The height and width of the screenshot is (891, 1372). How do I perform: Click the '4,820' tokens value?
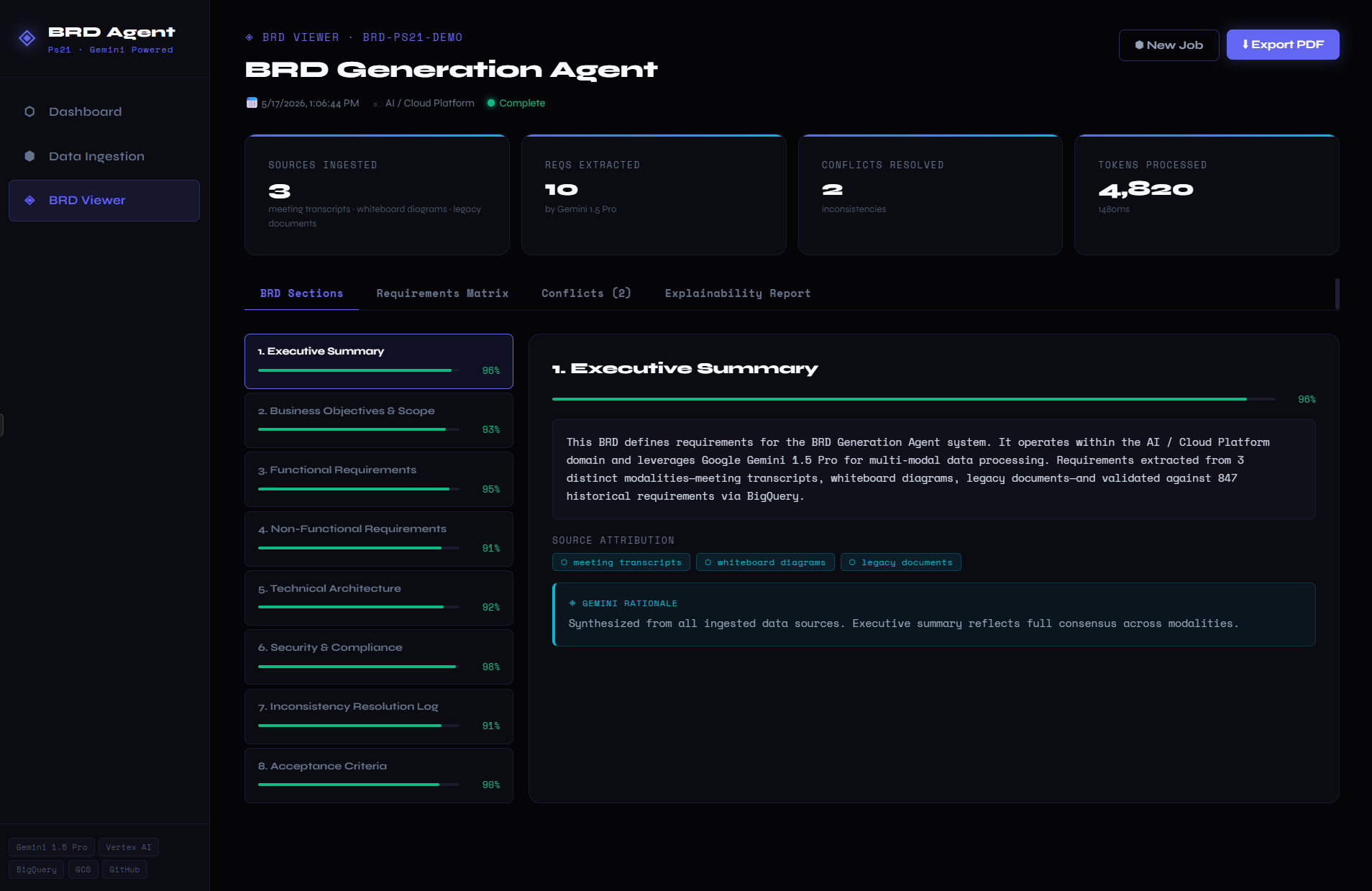(x=1145, y=189)
